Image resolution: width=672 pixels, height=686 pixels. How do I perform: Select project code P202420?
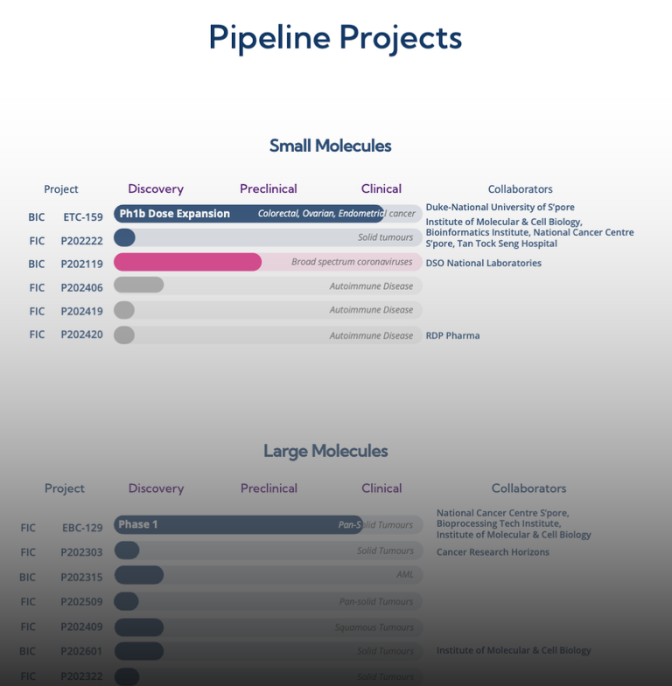pos(82,335)
